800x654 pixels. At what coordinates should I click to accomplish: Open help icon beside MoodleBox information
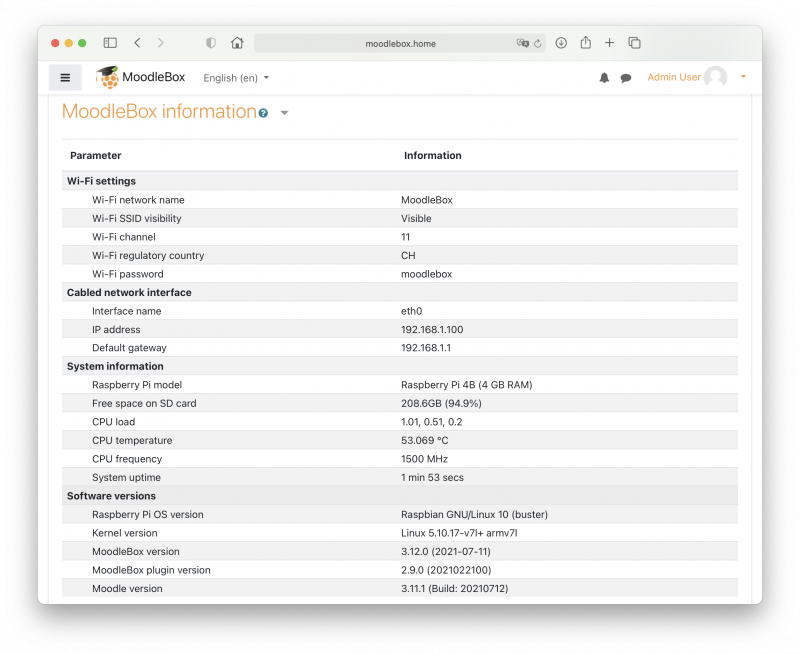point(263,113)
